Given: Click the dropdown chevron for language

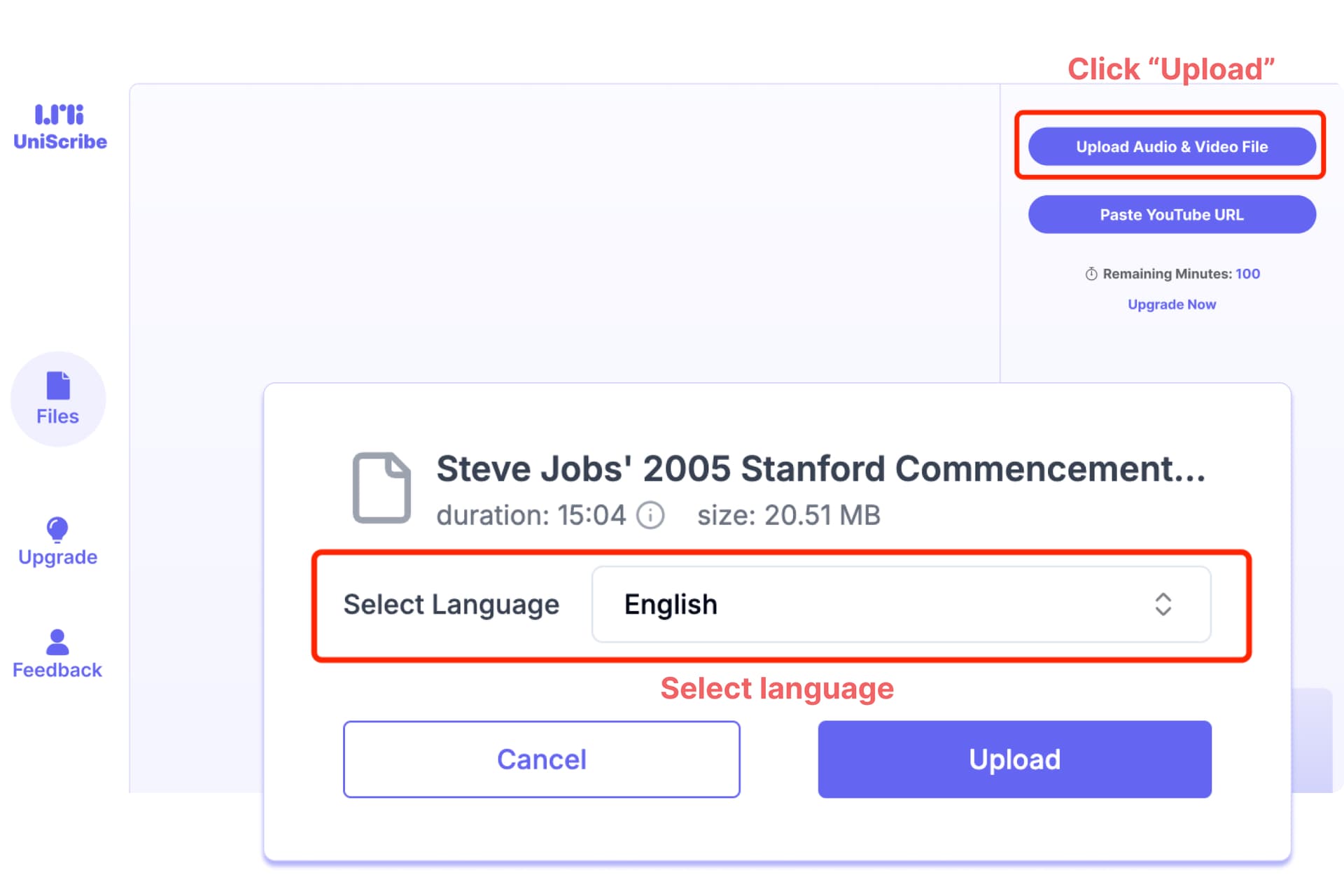Looking at the screenshot, I should [x=1163, y=603].
